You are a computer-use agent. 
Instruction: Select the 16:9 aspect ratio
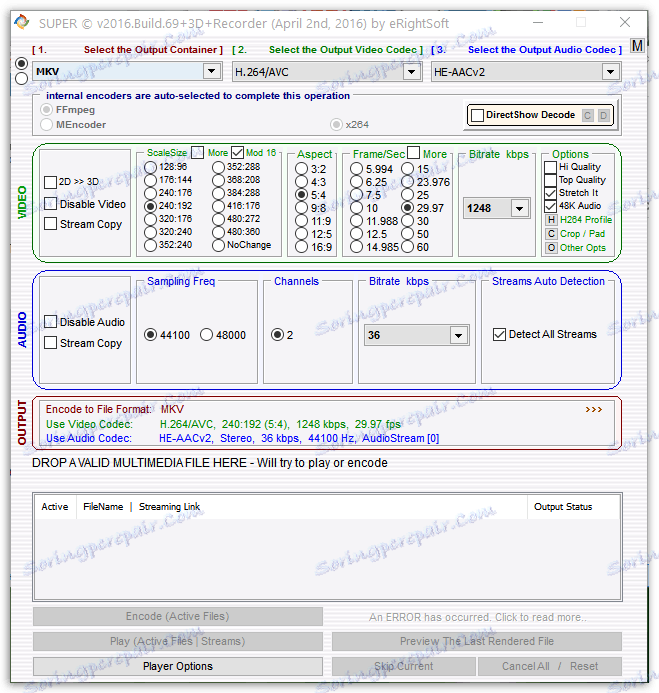(x=301, y=247)
